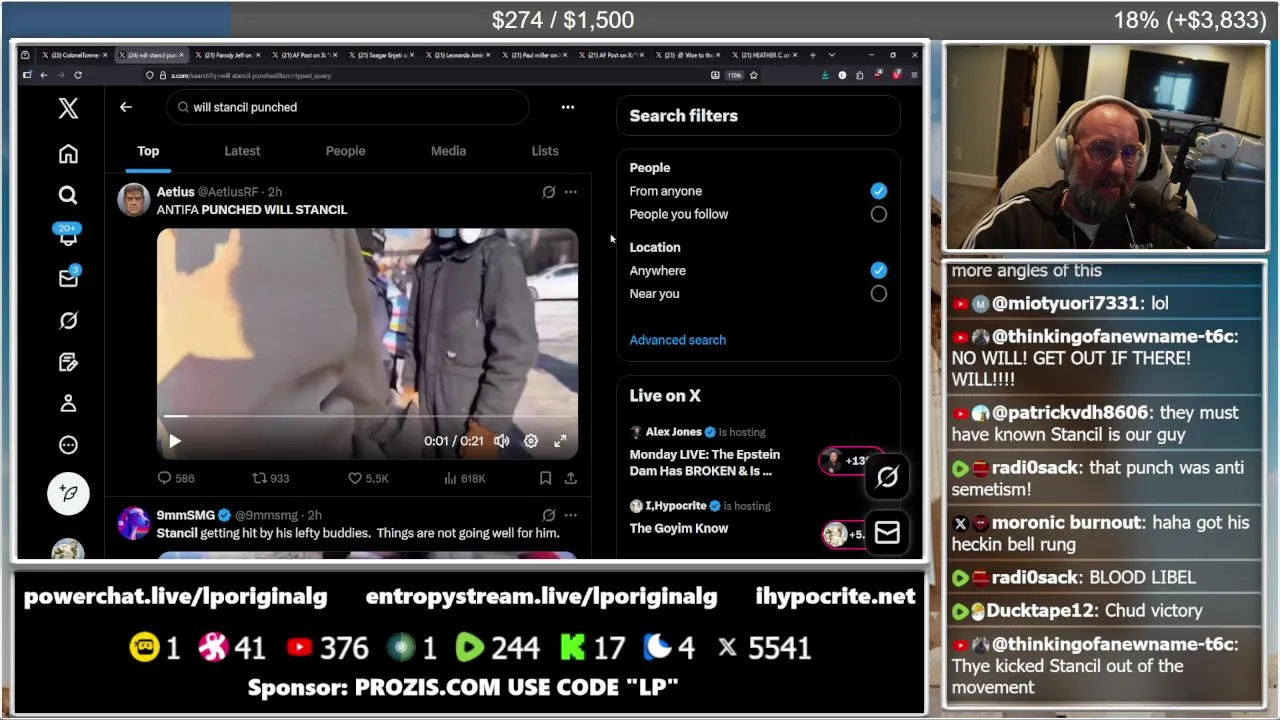
Task: Open Messages envelope in sidebar
Action: tap(68, 278)
